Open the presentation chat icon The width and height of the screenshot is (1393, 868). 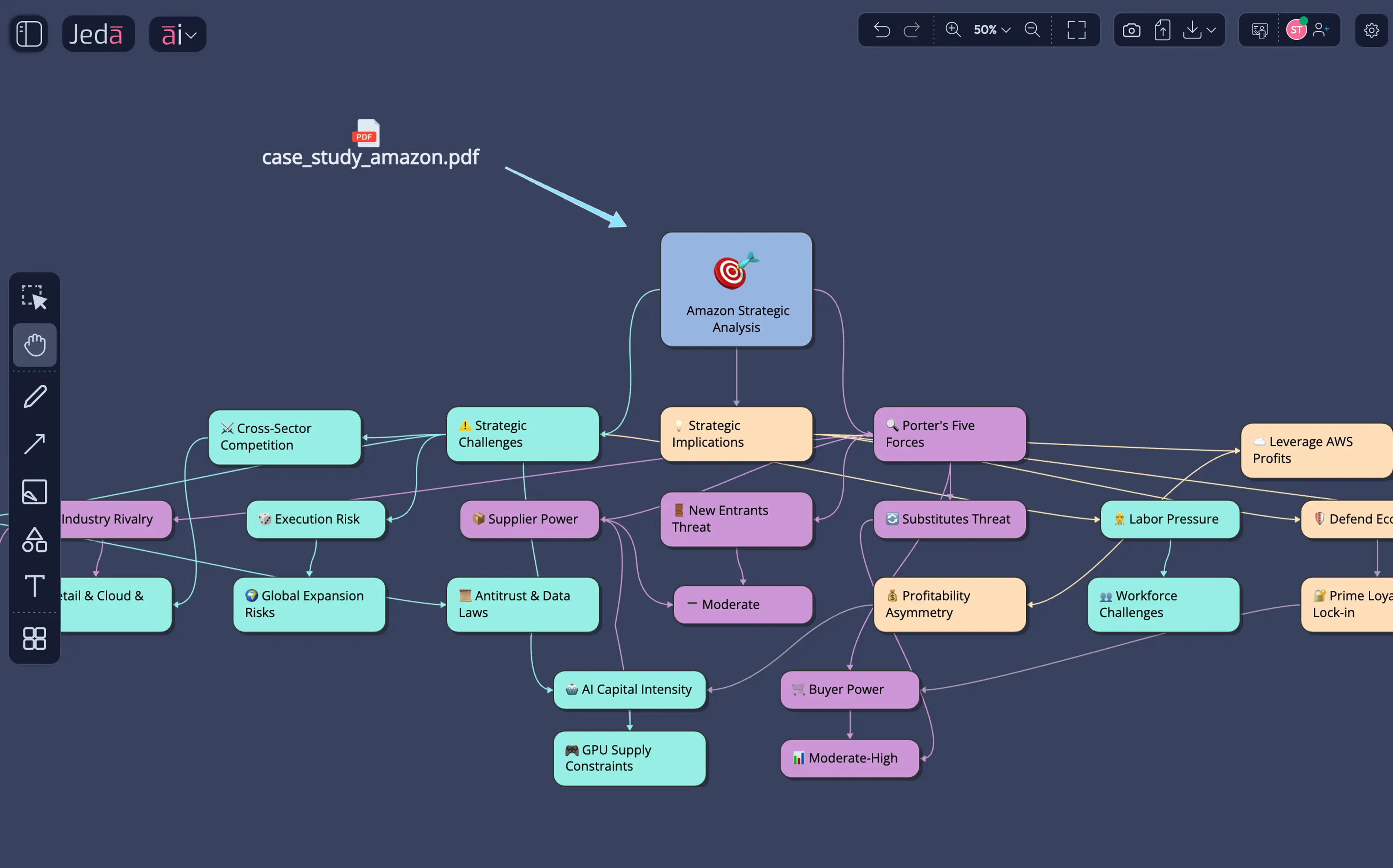click(x=1259, y=30)
